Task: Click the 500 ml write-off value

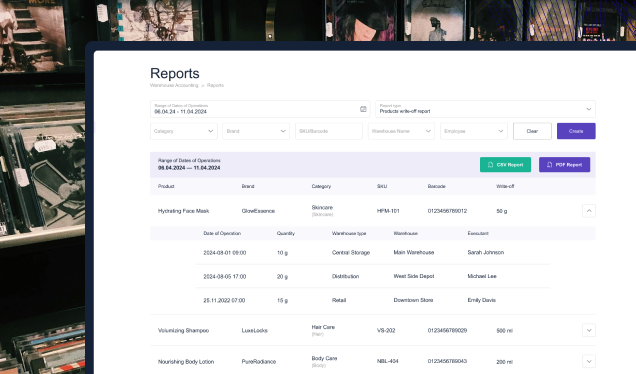Action: coord(505,331)
